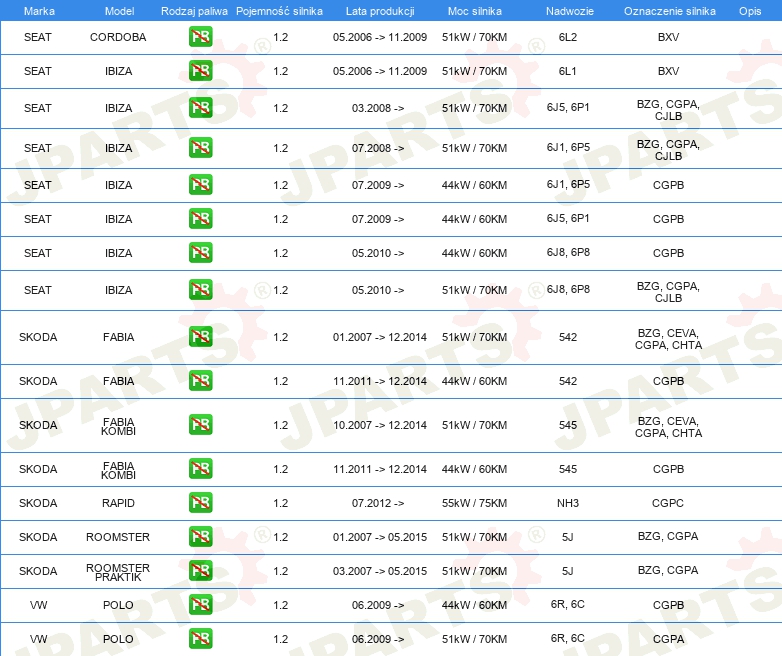The image size is (782, 656).
Task: Click the fuel icon in the FABIA 01.2007 row
Action: [x=200, y=336]
